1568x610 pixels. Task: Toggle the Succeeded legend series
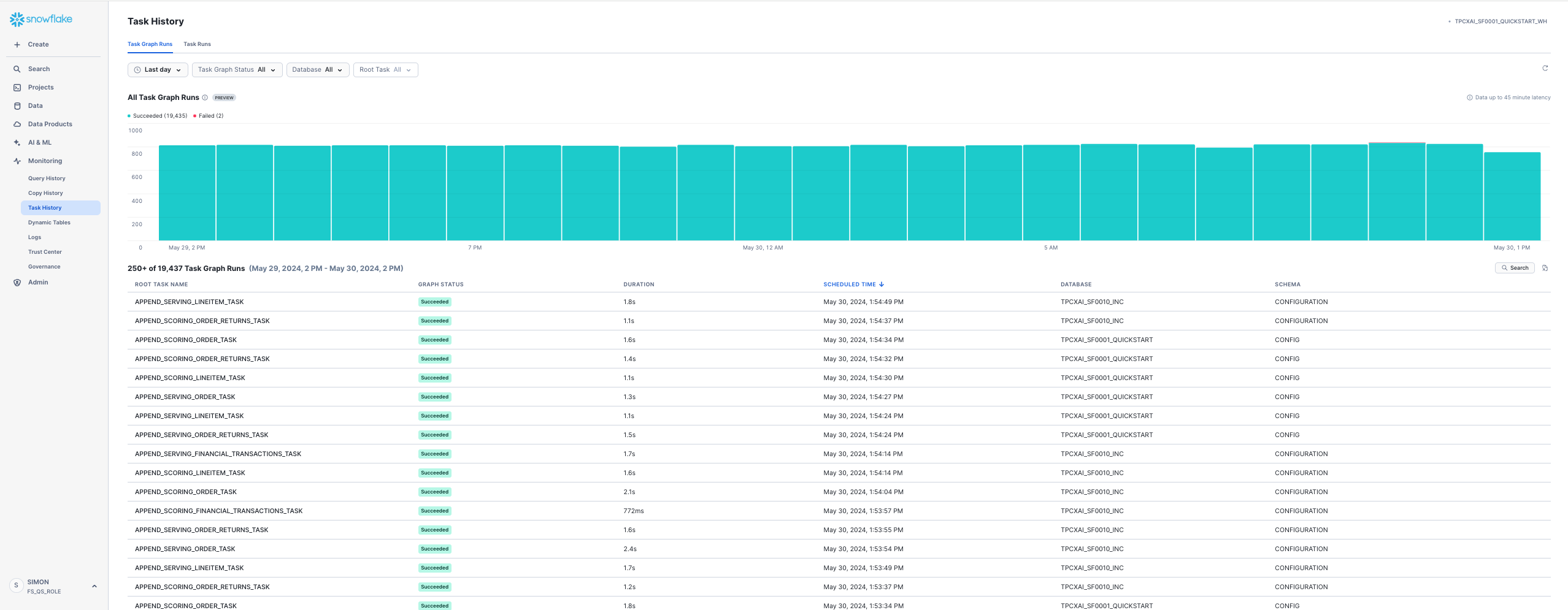click(x=158, y=116)
